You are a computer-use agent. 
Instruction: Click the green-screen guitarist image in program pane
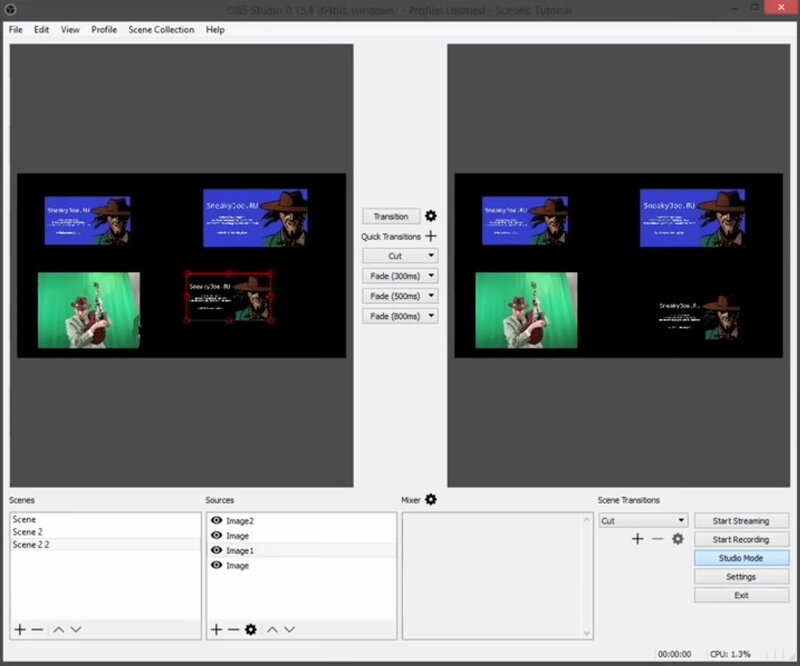pos(526,310)
